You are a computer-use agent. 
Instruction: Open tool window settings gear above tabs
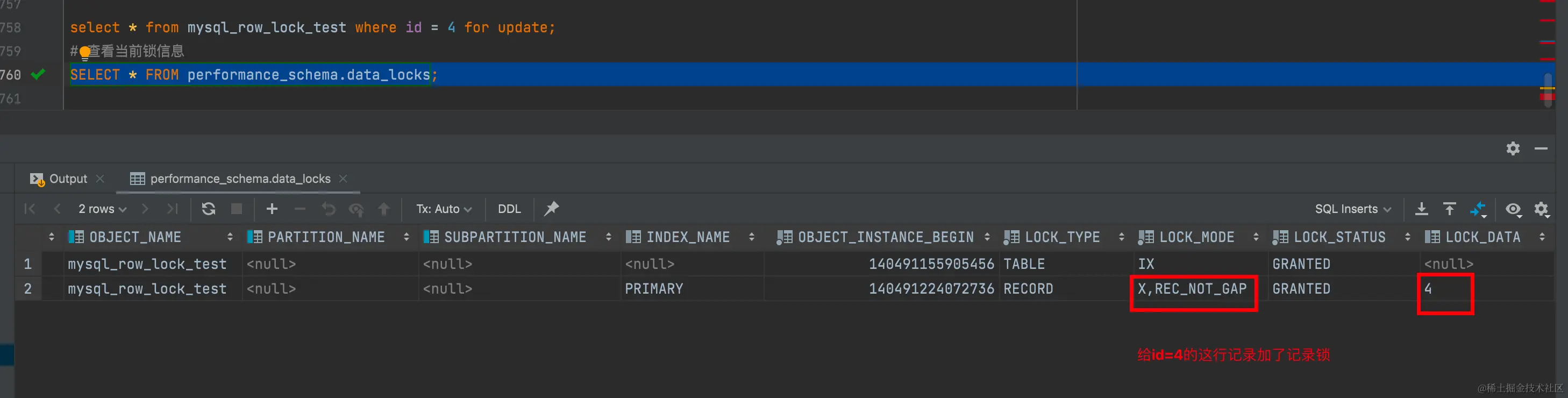(1513, 148)
